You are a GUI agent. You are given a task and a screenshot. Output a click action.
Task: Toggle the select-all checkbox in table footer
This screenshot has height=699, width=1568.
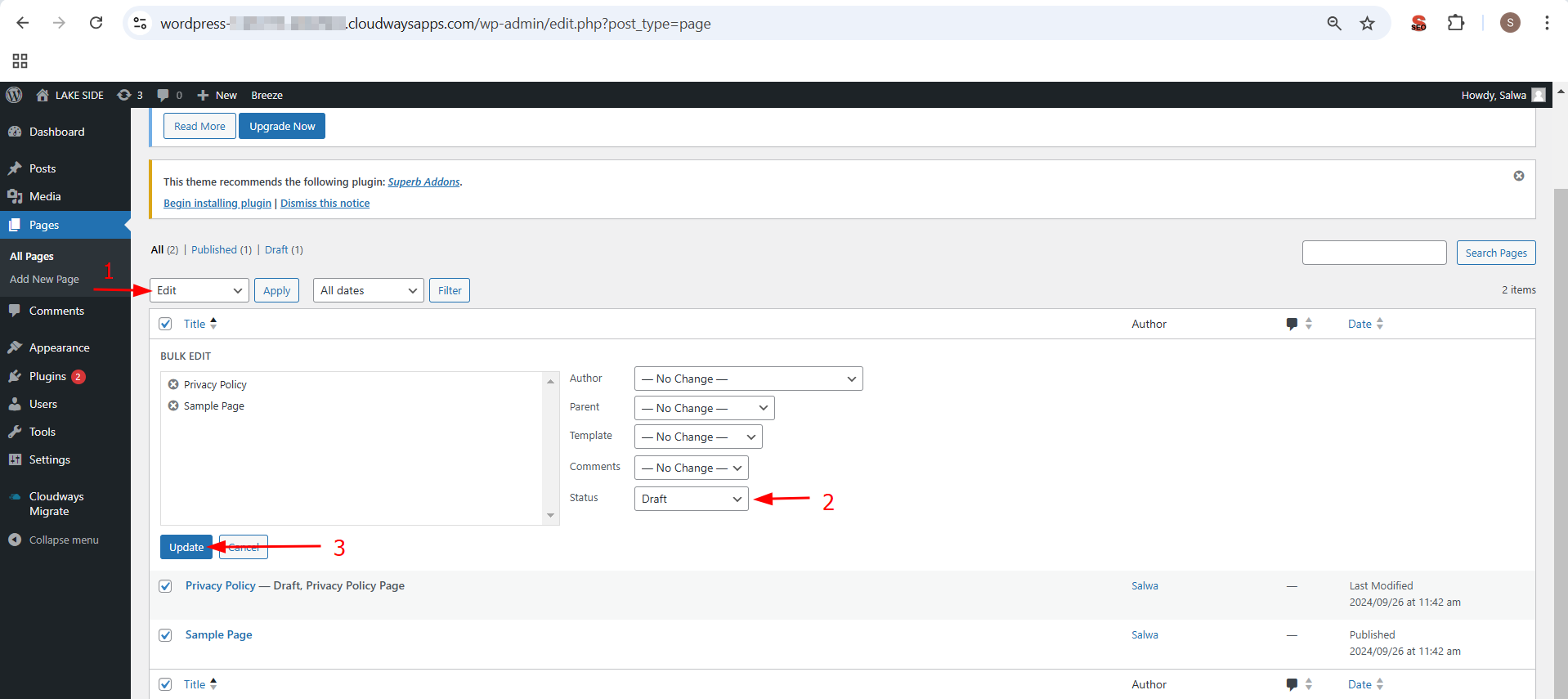[x=165, y=684]
